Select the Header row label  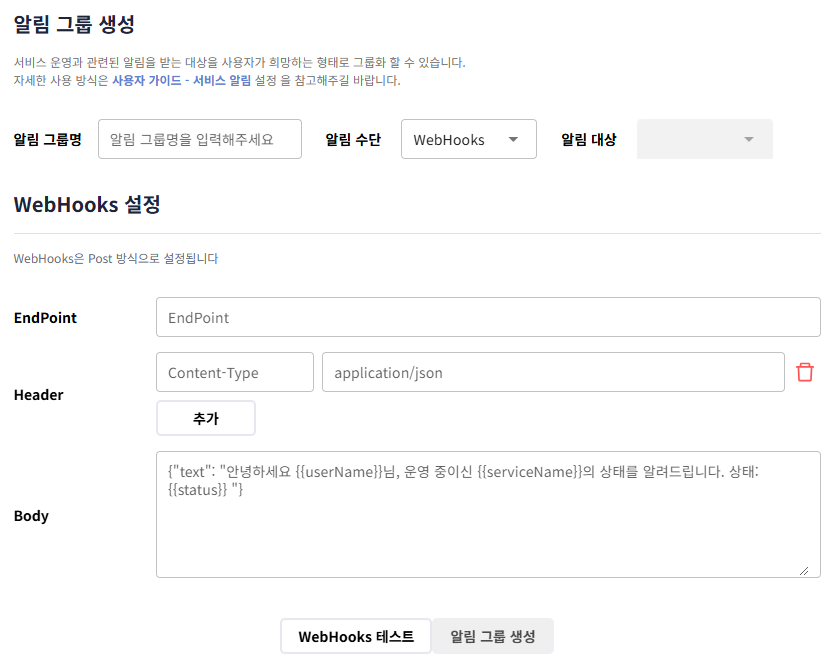click(x=38, y=395)
